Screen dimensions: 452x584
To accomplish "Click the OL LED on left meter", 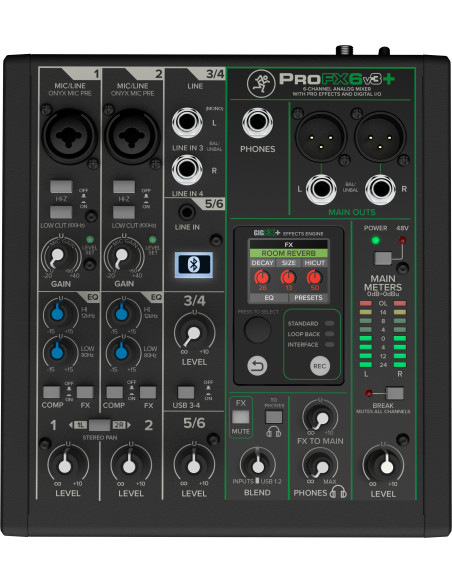I will click(x=366, y=303).
